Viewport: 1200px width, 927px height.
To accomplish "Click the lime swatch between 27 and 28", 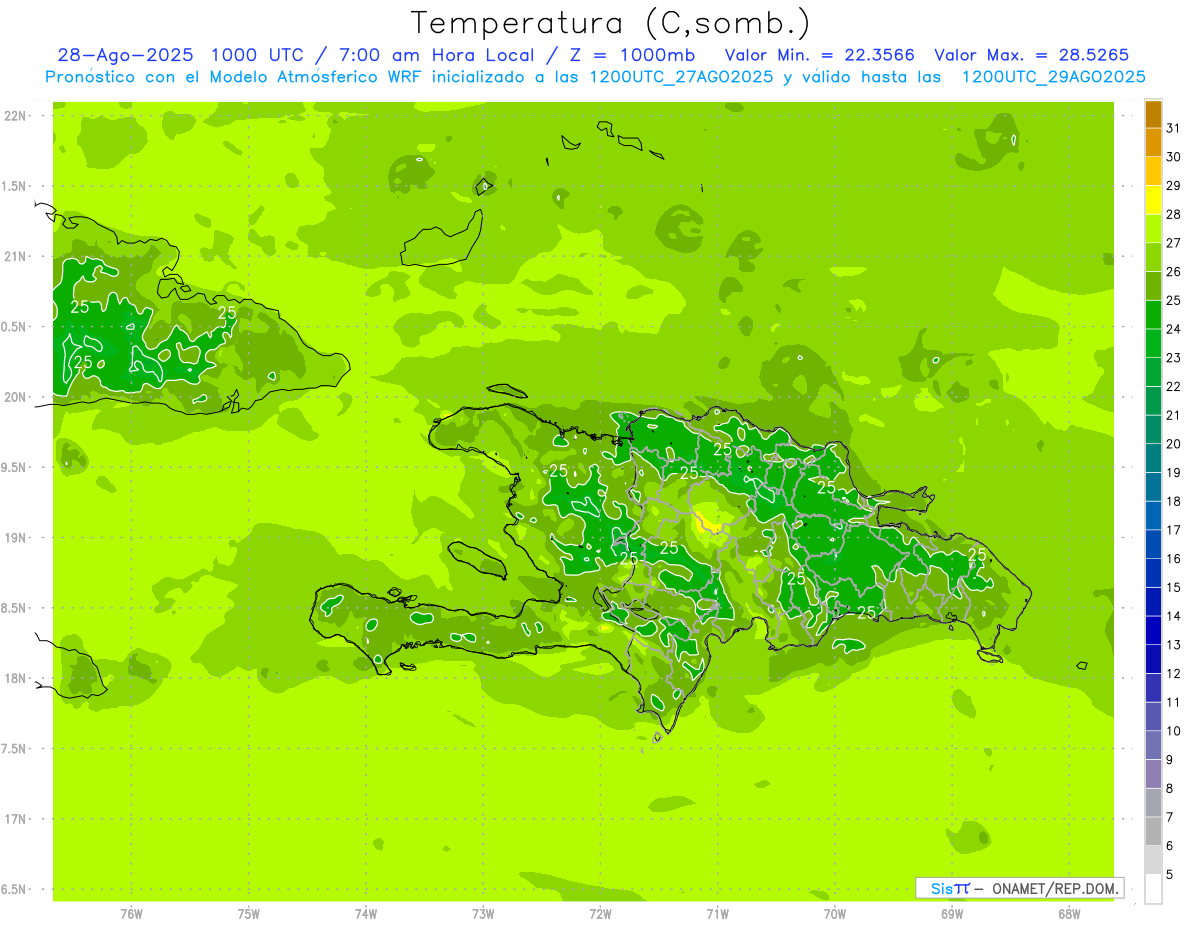I will point(1153,229).
